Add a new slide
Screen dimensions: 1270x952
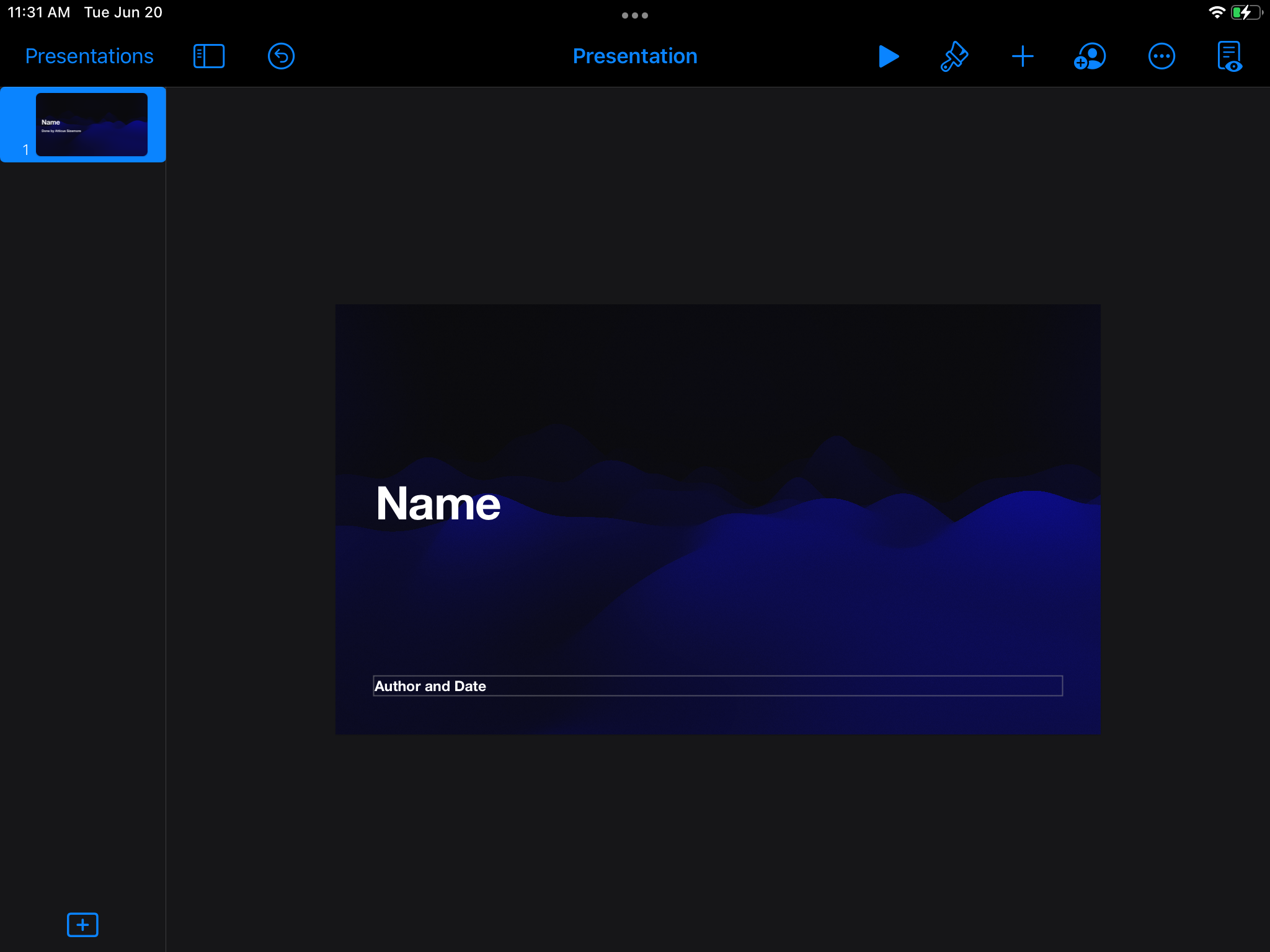click(82, 925)
